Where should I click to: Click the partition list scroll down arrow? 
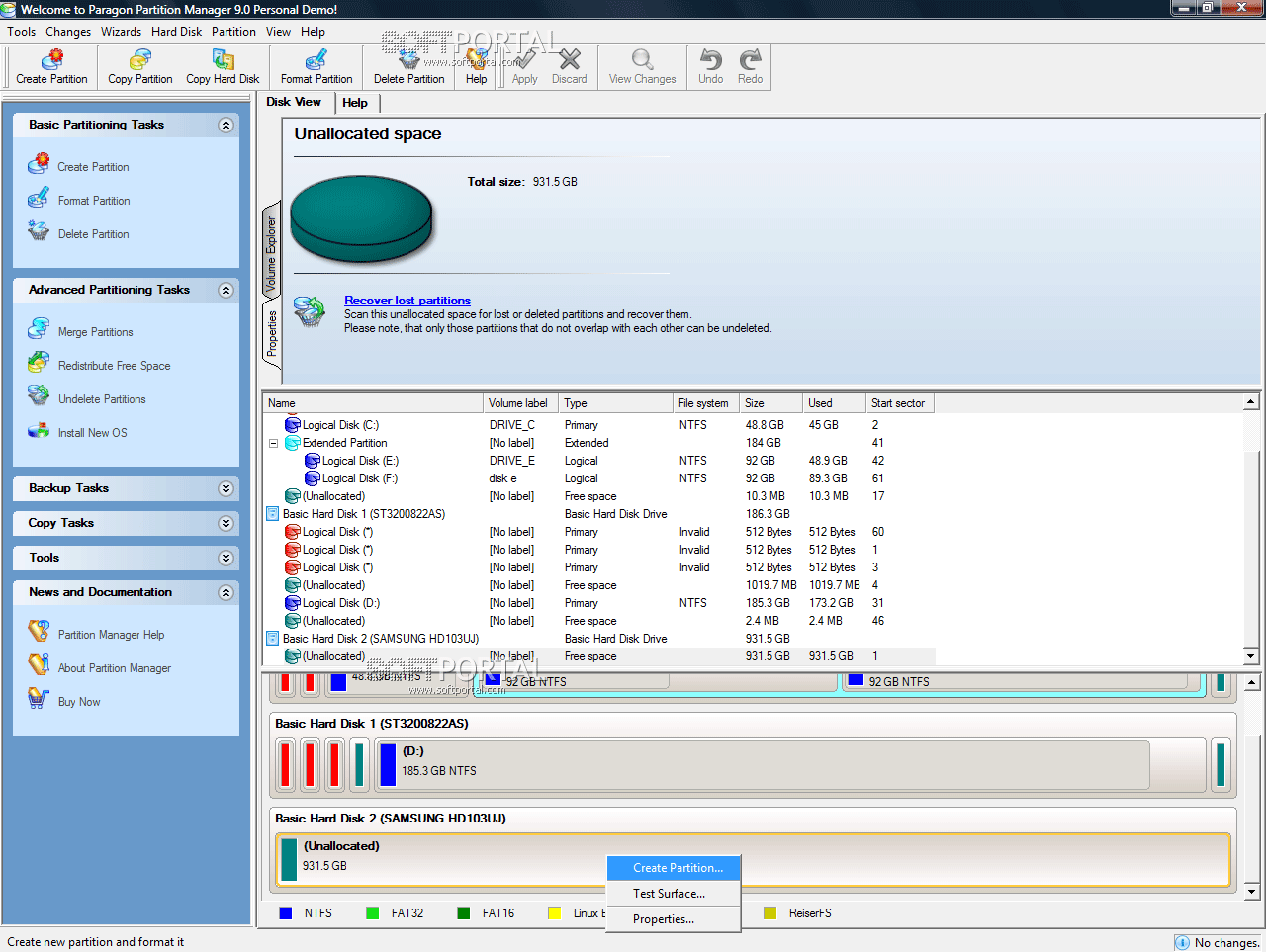point(1251,656)
